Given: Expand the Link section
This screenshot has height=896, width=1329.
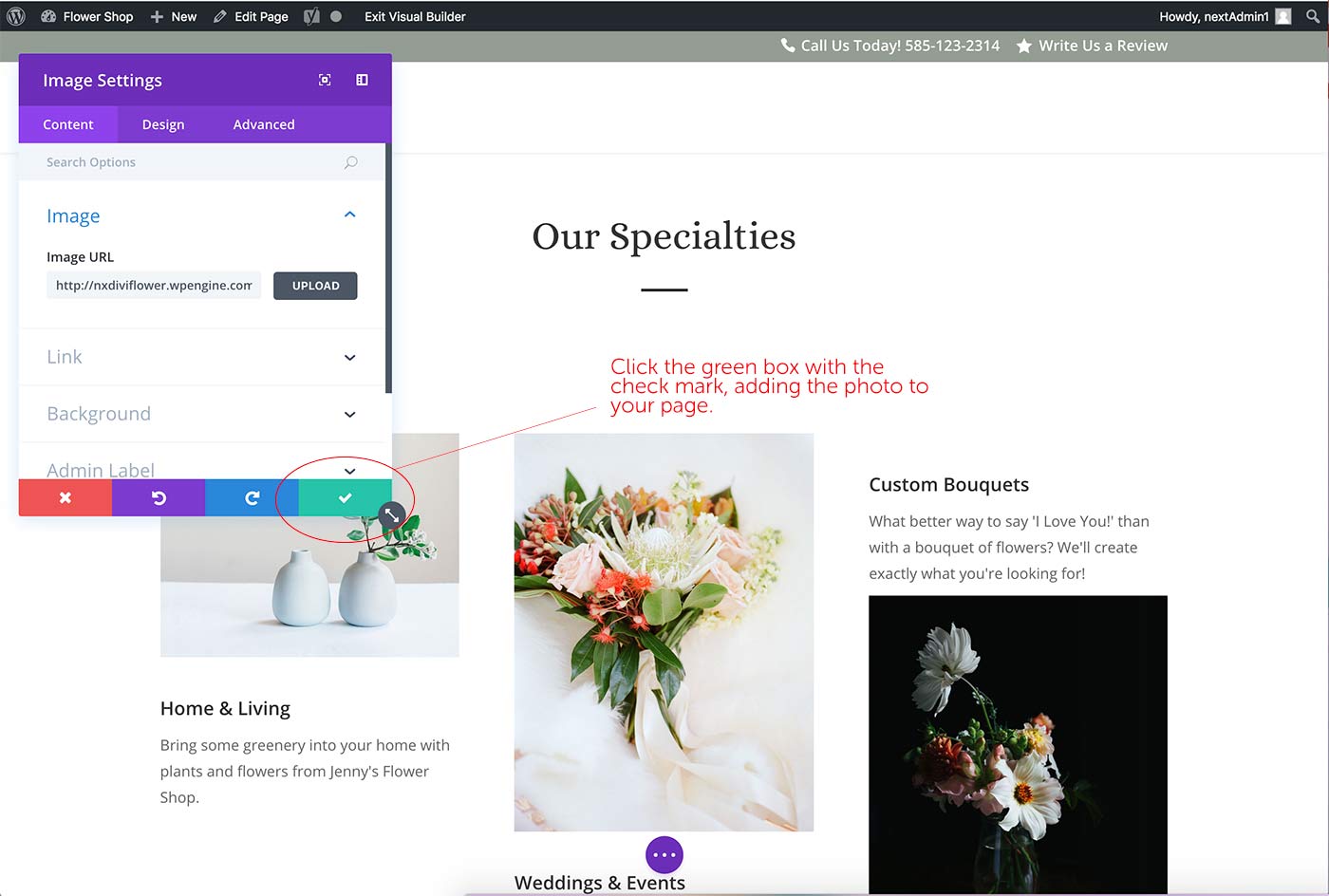Looking at the screenshot, I should [202, 357].
